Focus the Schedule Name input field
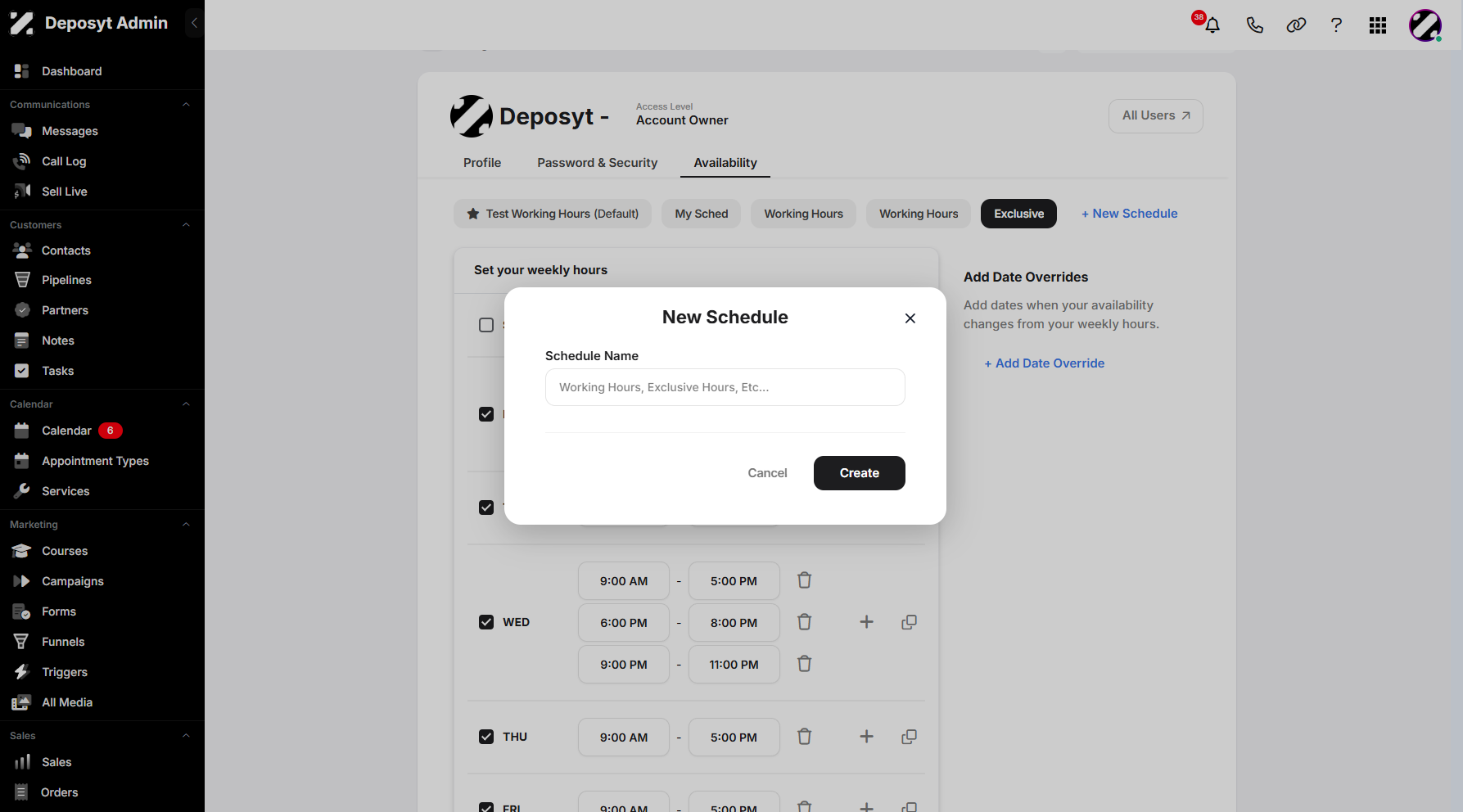Screen dimensions: 1463x812 [725, 387]
